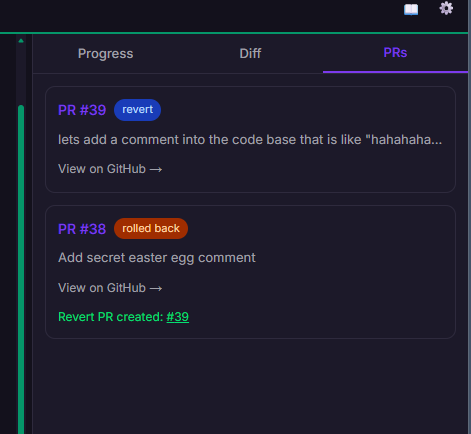View PR #39 on GitHub
This screenshot has width=471, height=434.
(110, 169)
